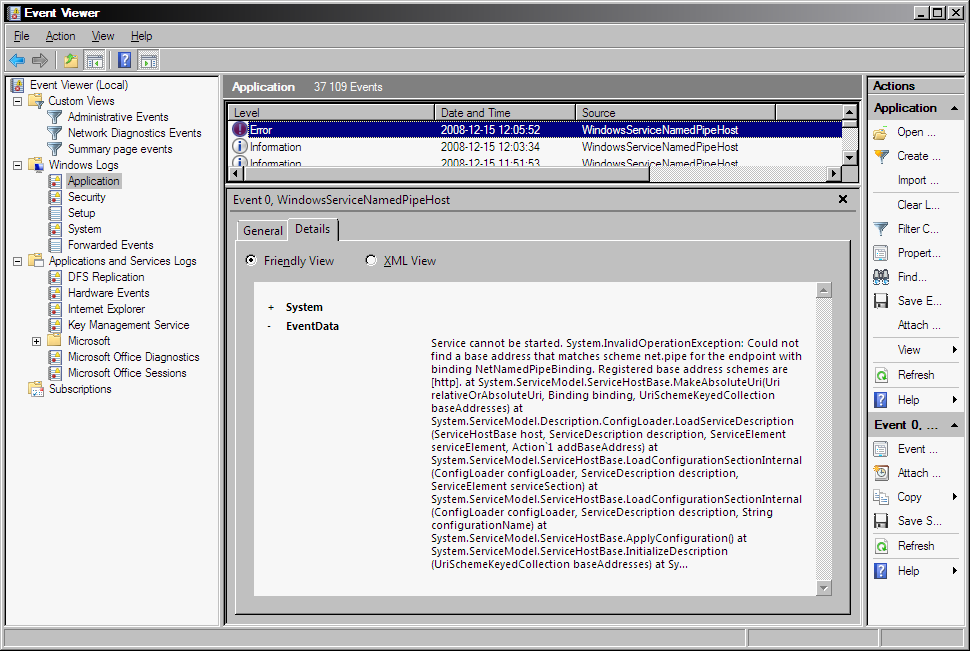Viewport: 970px width, 651px height.
Task: Click details pane scroll up arrow
Action: pyautogui.click(x=823, y=290)
